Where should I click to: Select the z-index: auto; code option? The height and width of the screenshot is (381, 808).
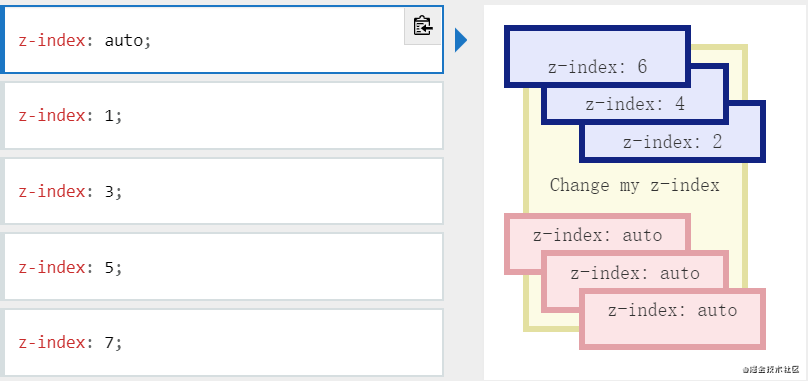pyautogui.click(x=222, y=40)
